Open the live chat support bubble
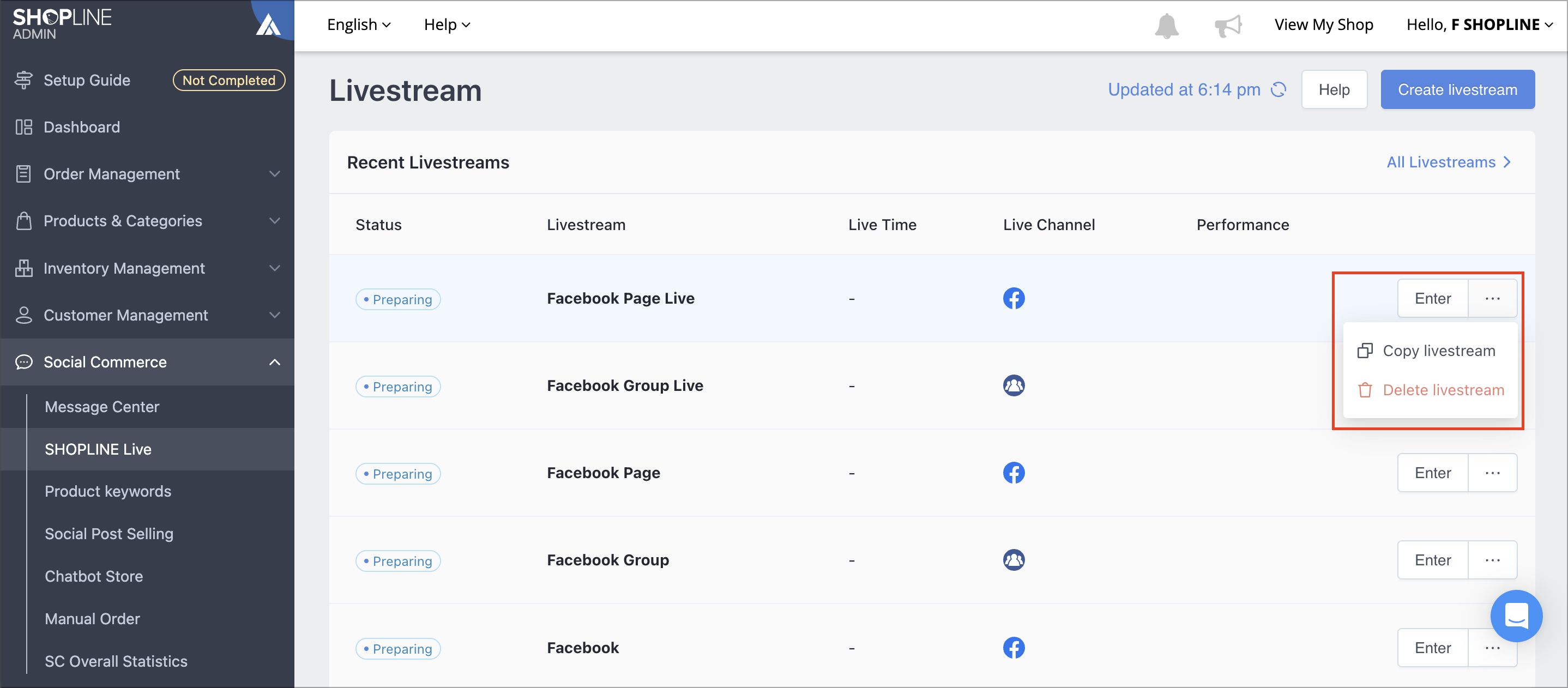 pos(1516,615)
